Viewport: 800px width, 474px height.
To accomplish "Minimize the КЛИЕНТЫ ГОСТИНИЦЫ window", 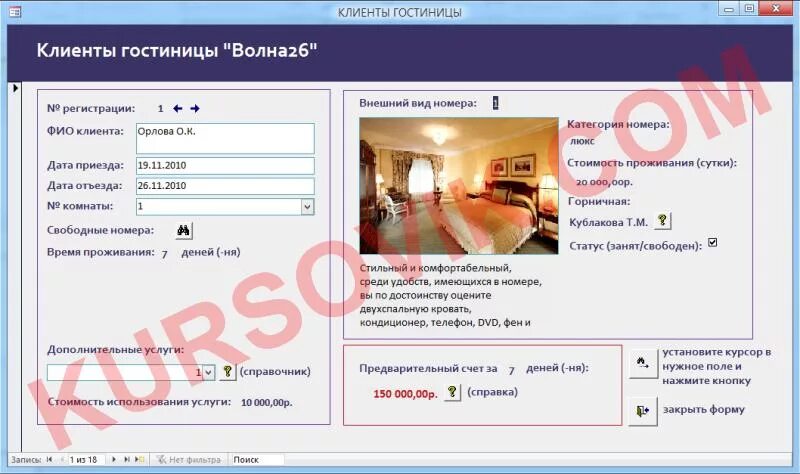I will 729,9.
